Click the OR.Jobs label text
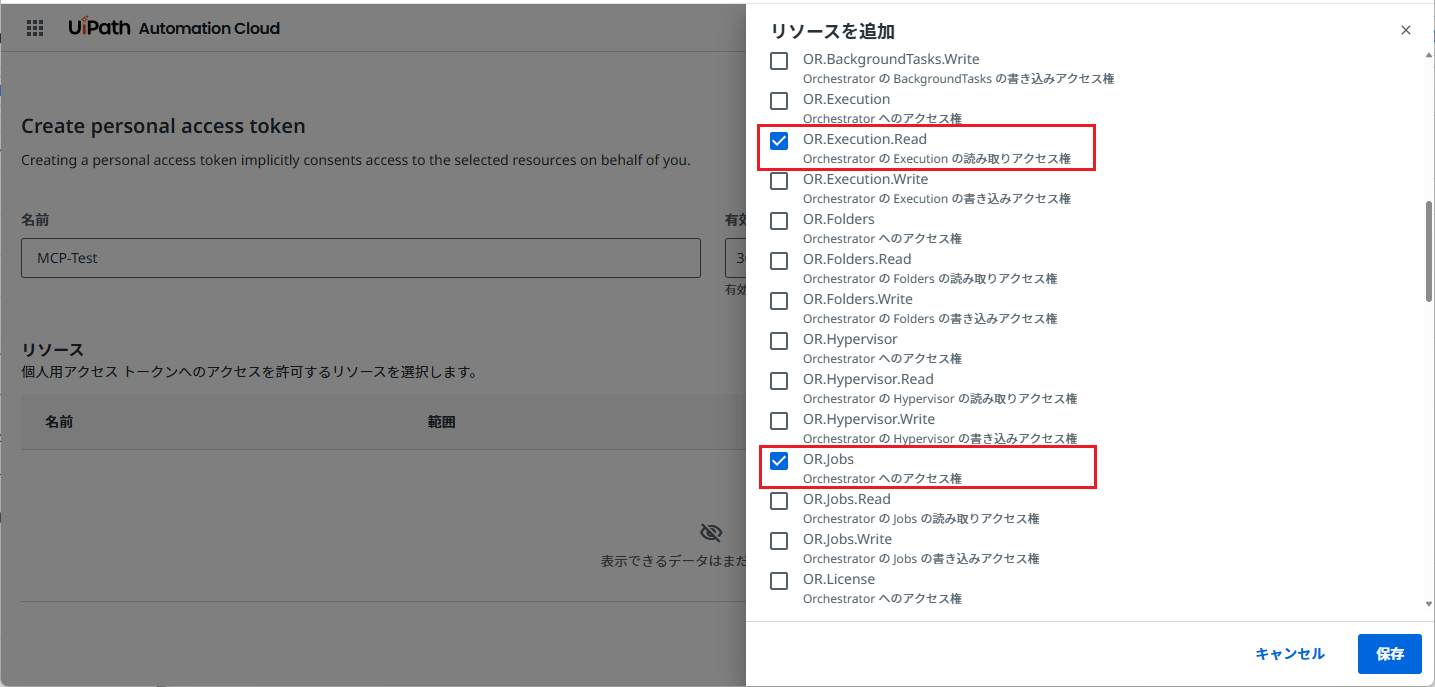This screenshot has width=1435, height=687. [x=828, y=459]
